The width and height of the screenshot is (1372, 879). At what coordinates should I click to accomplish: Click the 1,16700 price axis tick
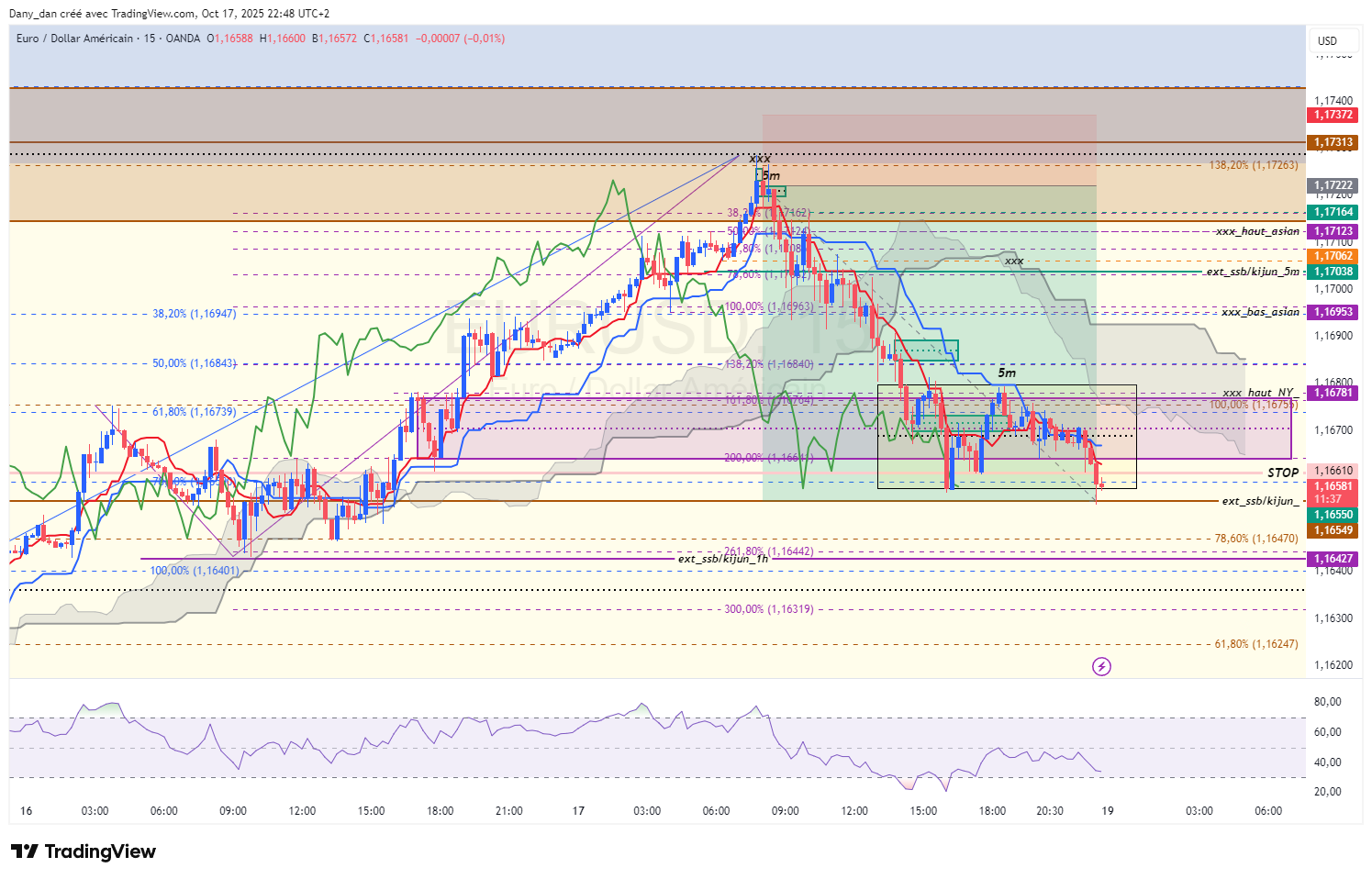click(1333, 430)
